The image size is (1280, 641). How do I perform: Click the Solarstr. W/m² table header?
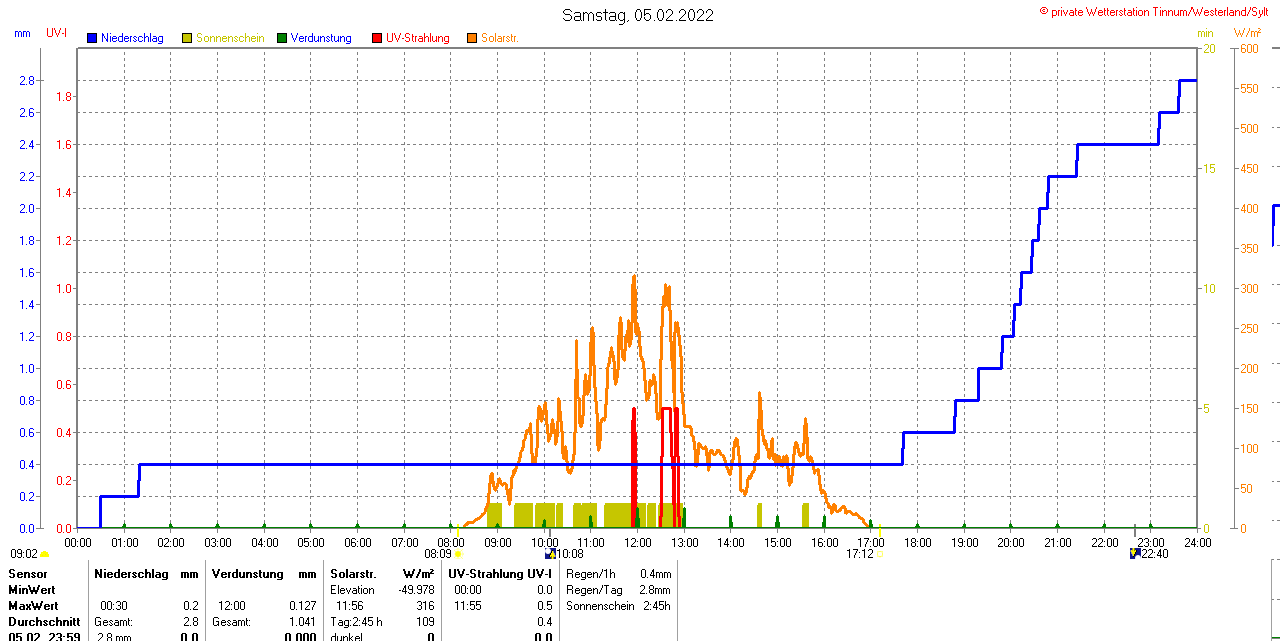(382, 574)
